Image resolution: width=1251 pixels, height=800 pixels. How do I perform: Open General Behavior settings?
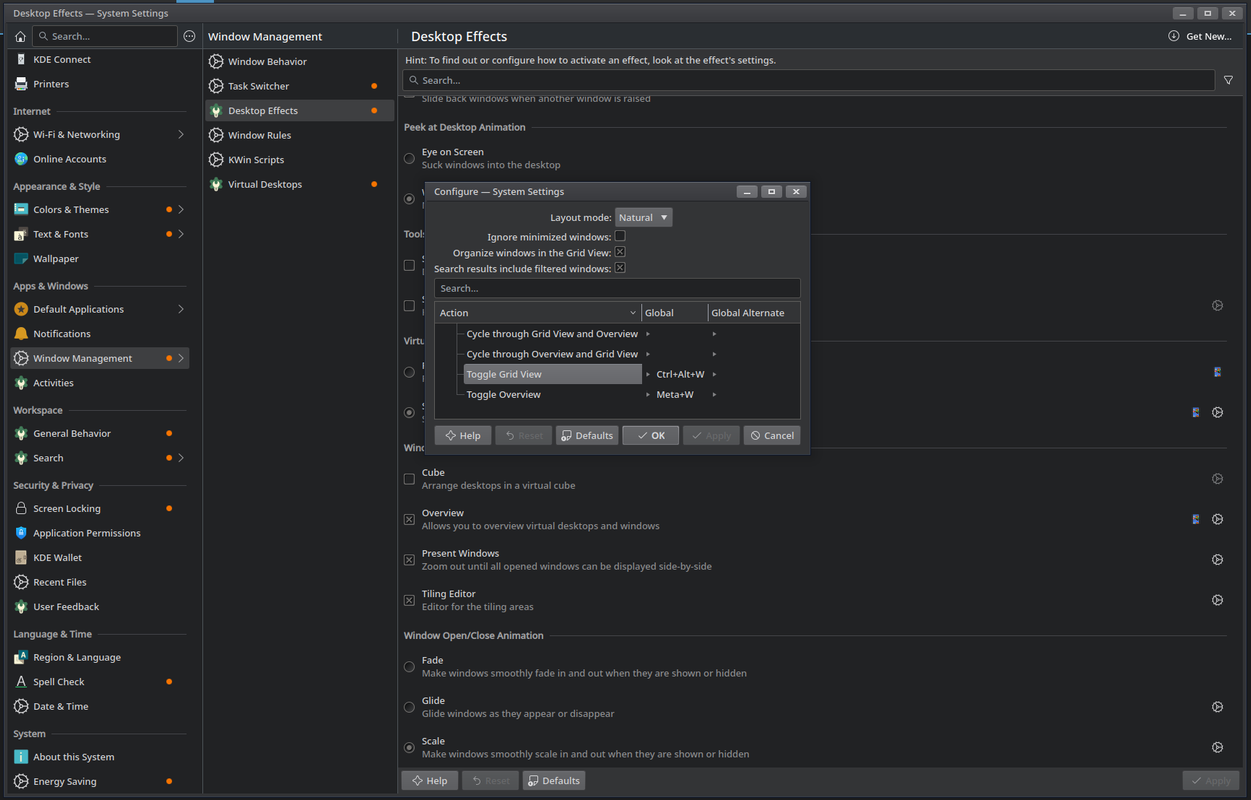(x=99, y=434)
